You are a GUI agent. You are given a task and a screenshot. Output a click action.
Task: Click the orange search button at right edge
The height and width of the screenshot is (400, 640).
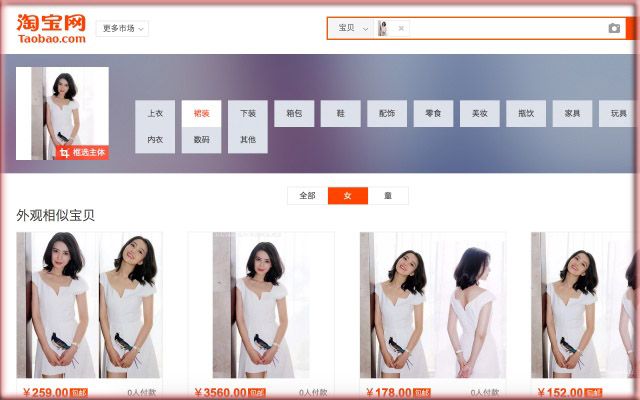tap(631, 28)
